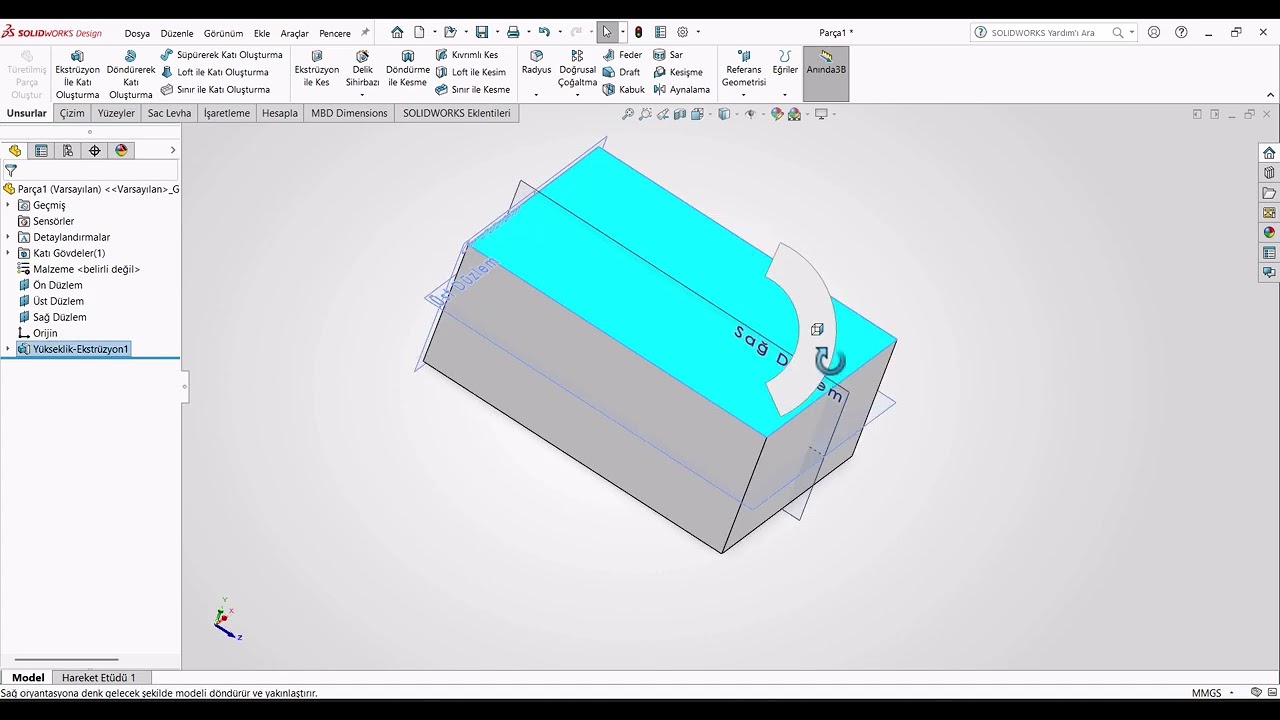The height and width of the screenshot is (720, 1280).
Task: Open the Araçlar menu
Action: [294, 33]
